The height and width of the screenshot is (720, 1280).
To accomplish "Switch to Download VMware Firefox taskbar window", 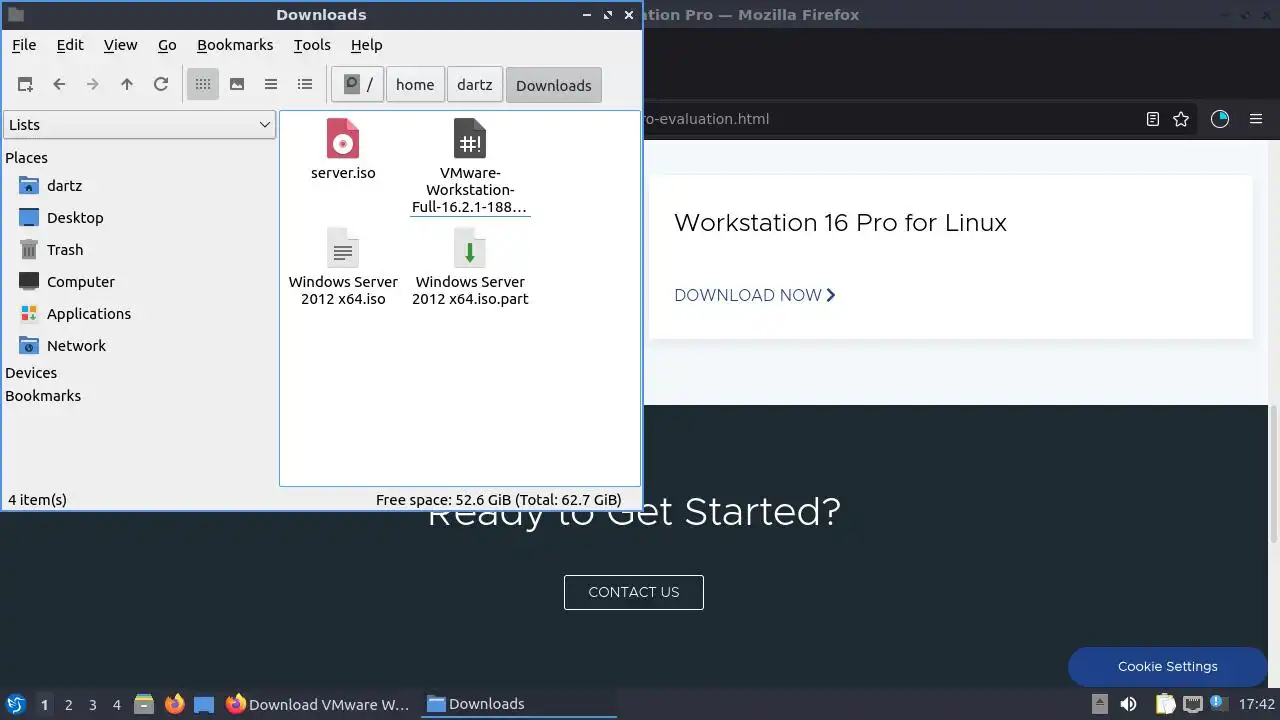I will point(318,704).
